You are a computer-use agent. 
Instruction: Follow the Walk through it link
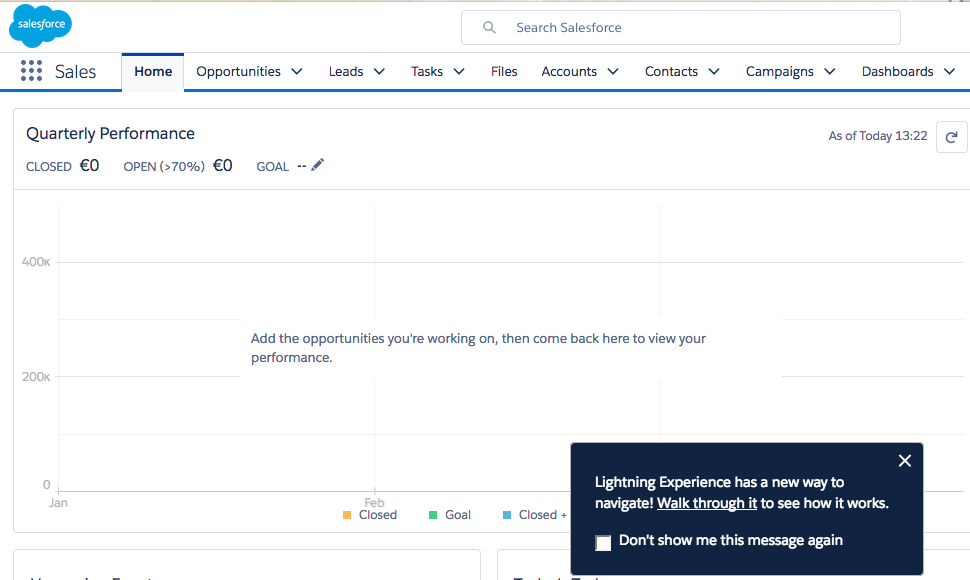click(706, 503)
